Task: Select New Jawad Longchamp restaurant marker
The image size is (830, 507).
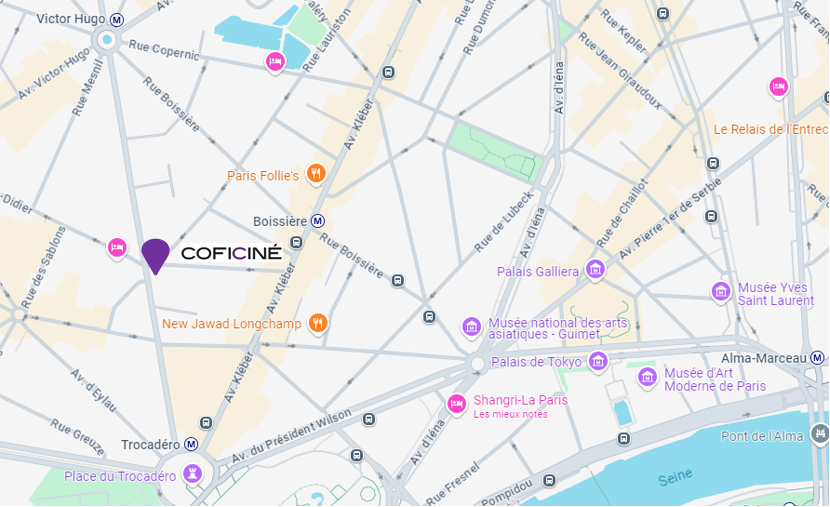Action: [x=318, y=322]
